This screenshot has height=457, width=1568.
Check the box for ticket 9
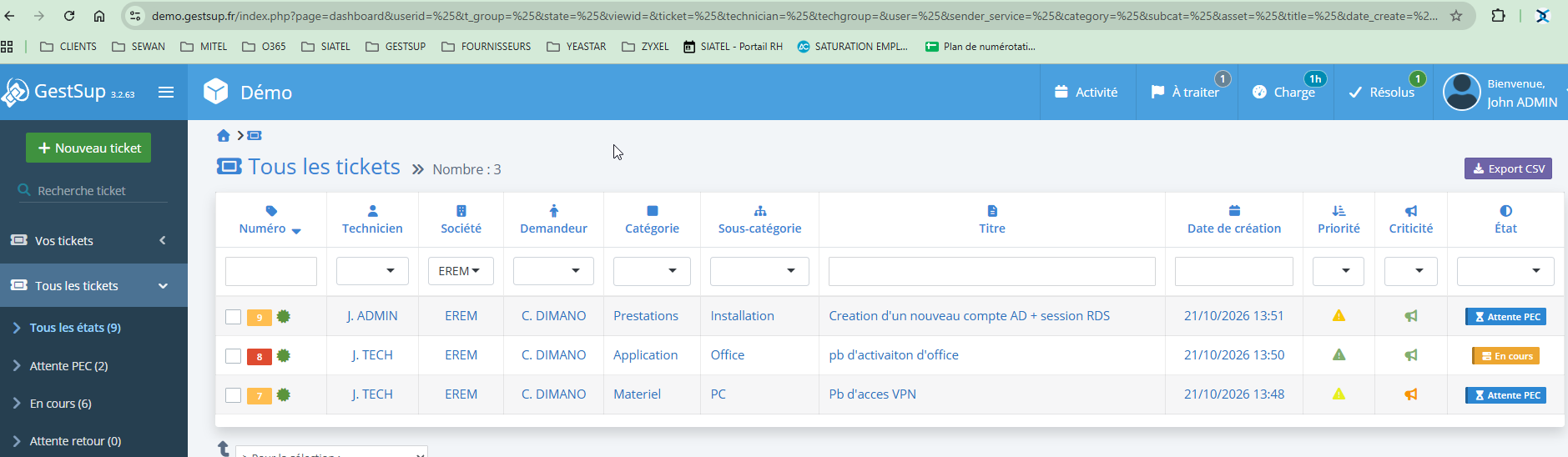[233, 317]
